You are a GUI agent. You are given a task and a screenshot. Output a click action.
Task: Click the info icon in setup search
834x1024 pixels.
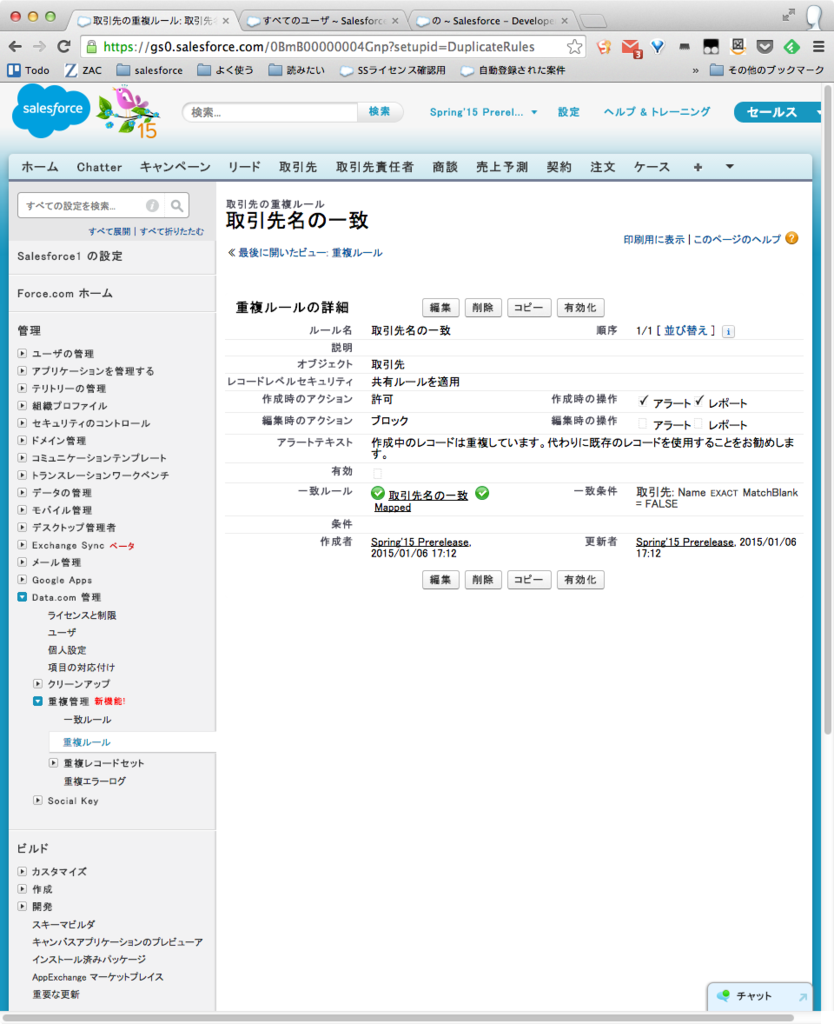(x=152, y=206)
